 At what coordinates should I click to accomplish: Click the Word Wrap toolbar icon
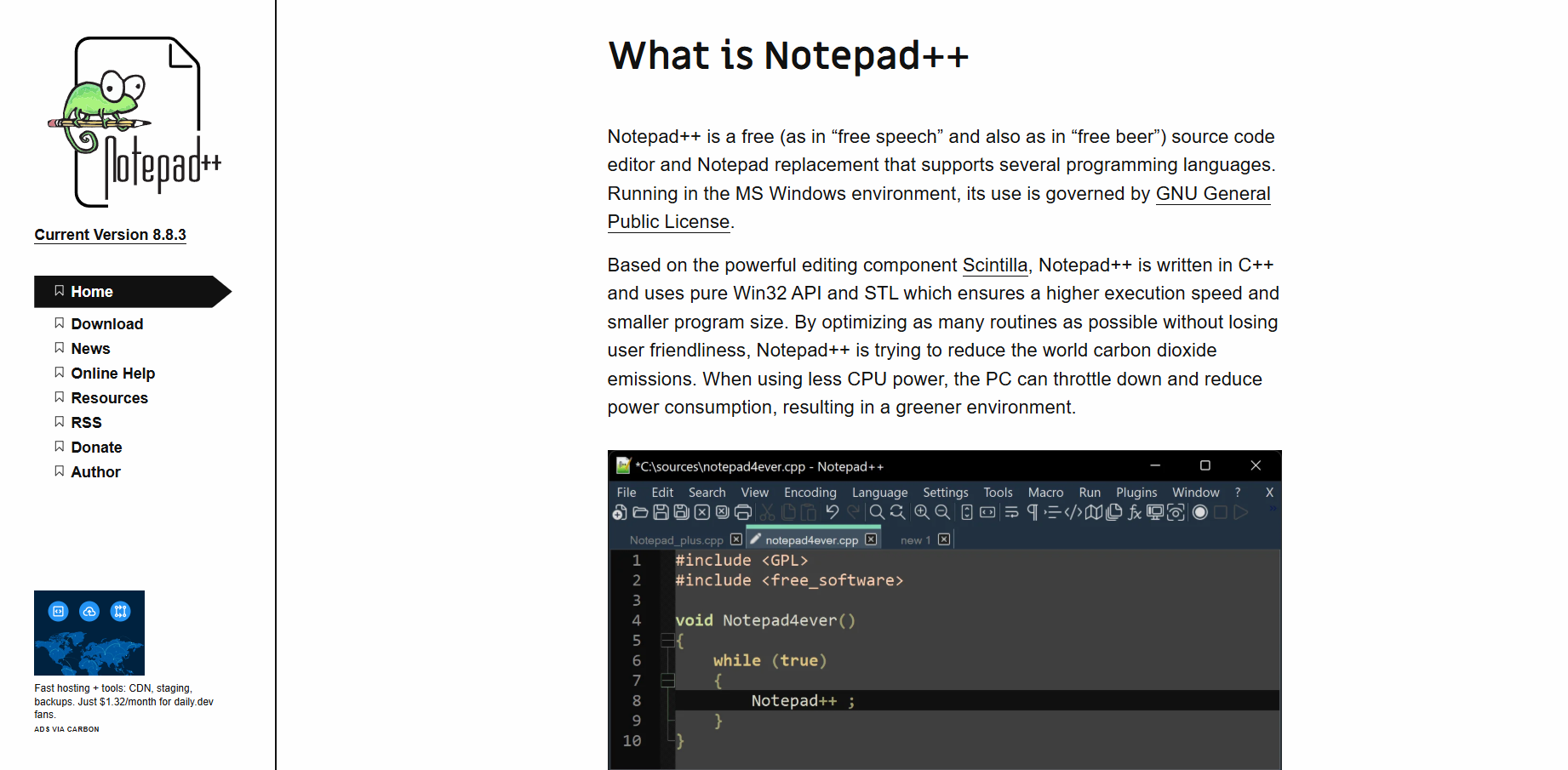click(x=1011, y=512)
